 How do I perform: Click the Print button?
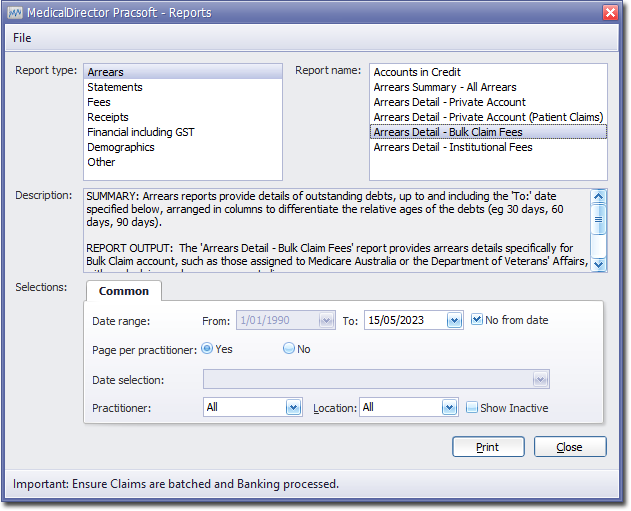pos(488,447)
